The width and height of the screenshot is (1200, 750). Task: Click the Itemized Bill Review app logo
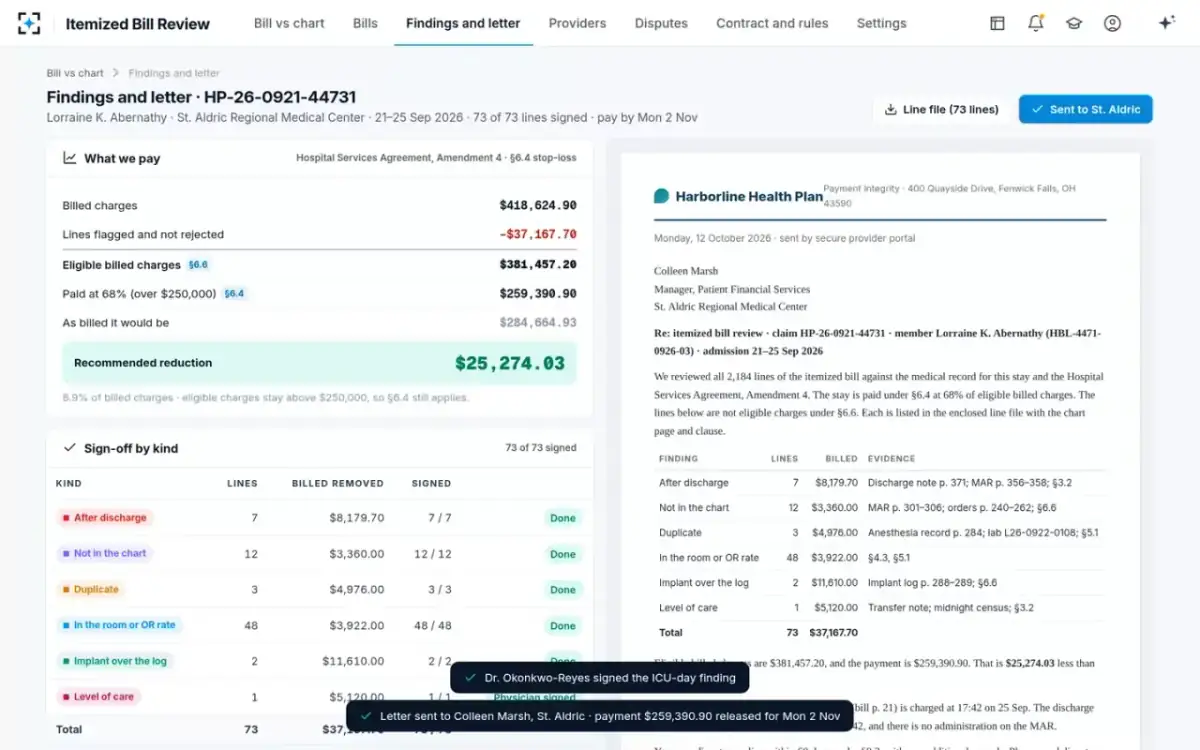point(29,23)
